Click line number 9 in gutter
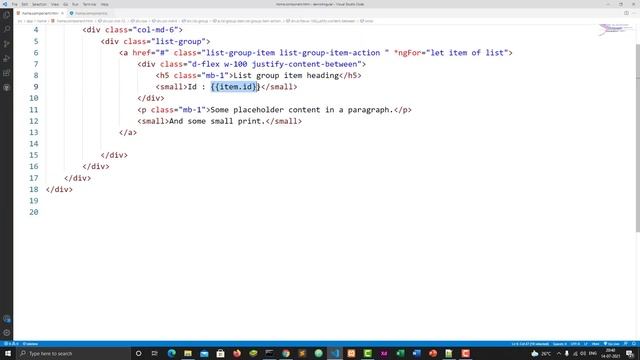Image resolution: width=640 pixels, height=360 pixels. tap(36, 87)
